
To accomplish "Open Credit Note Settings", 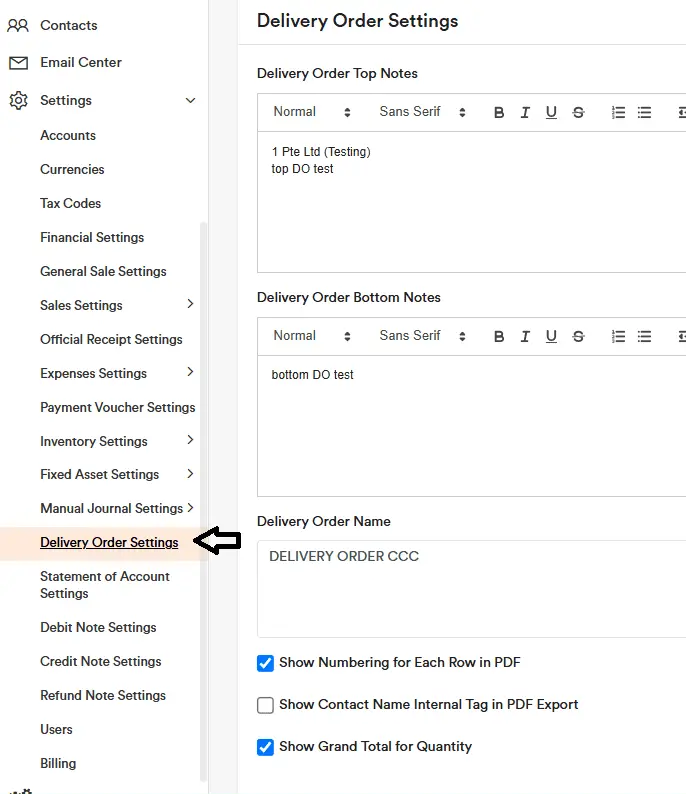I will pyautogui.click(x=101, y=661).
